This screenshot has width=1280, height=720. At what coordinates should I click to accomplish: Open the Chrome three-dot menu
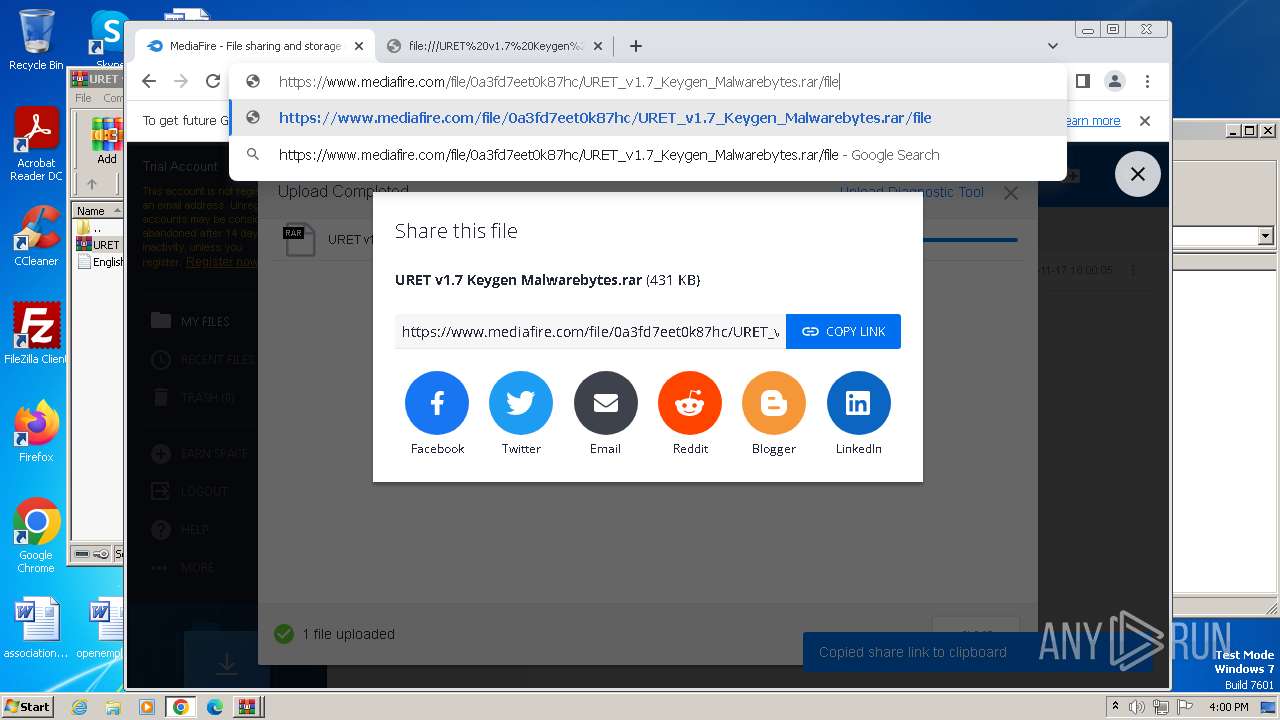pyautogui.click(x=1148, y=82)
